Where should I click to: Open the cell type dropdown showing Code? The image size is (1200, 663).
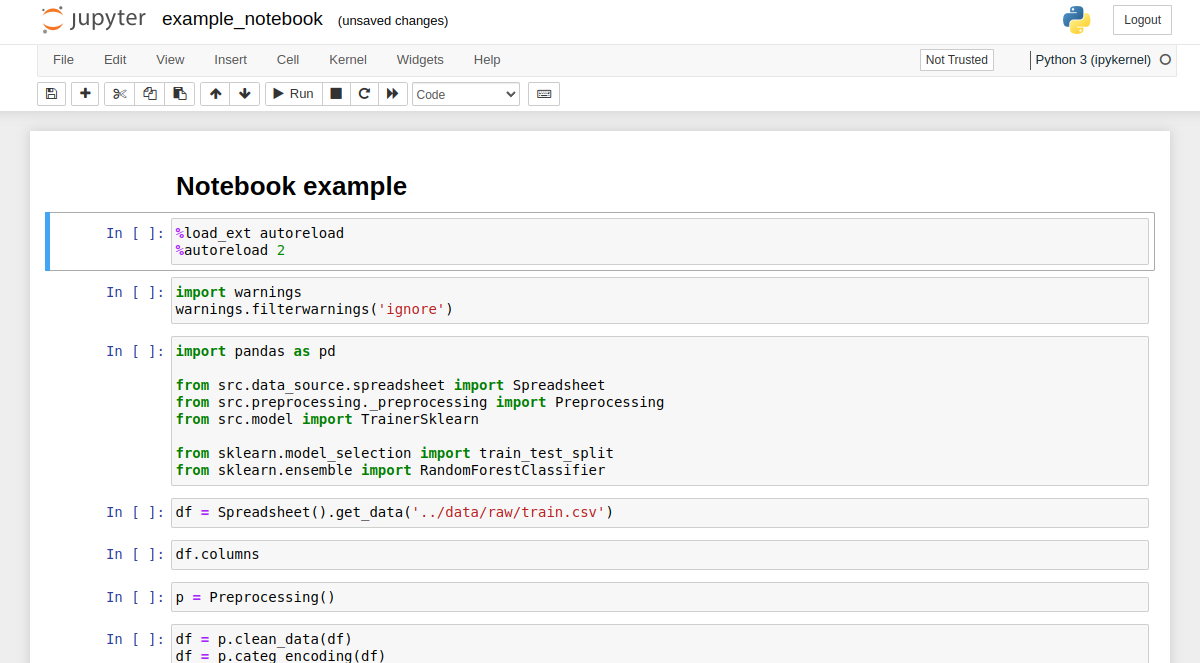tap(466, 94)
